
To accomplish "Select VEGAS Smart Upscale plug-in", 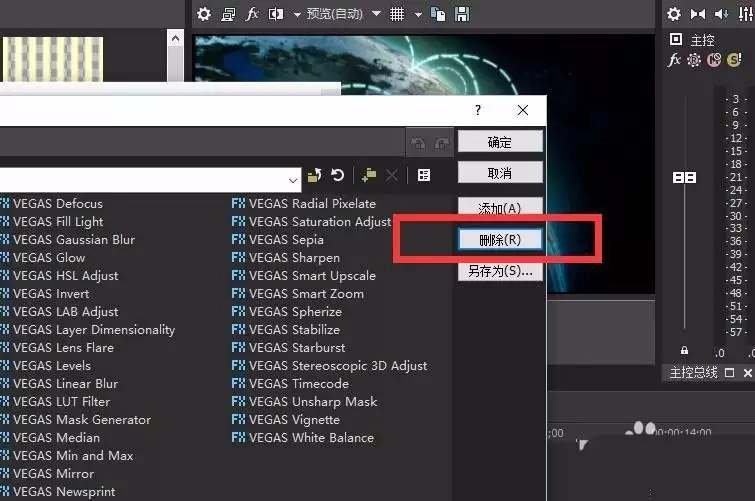I will 303,276.
